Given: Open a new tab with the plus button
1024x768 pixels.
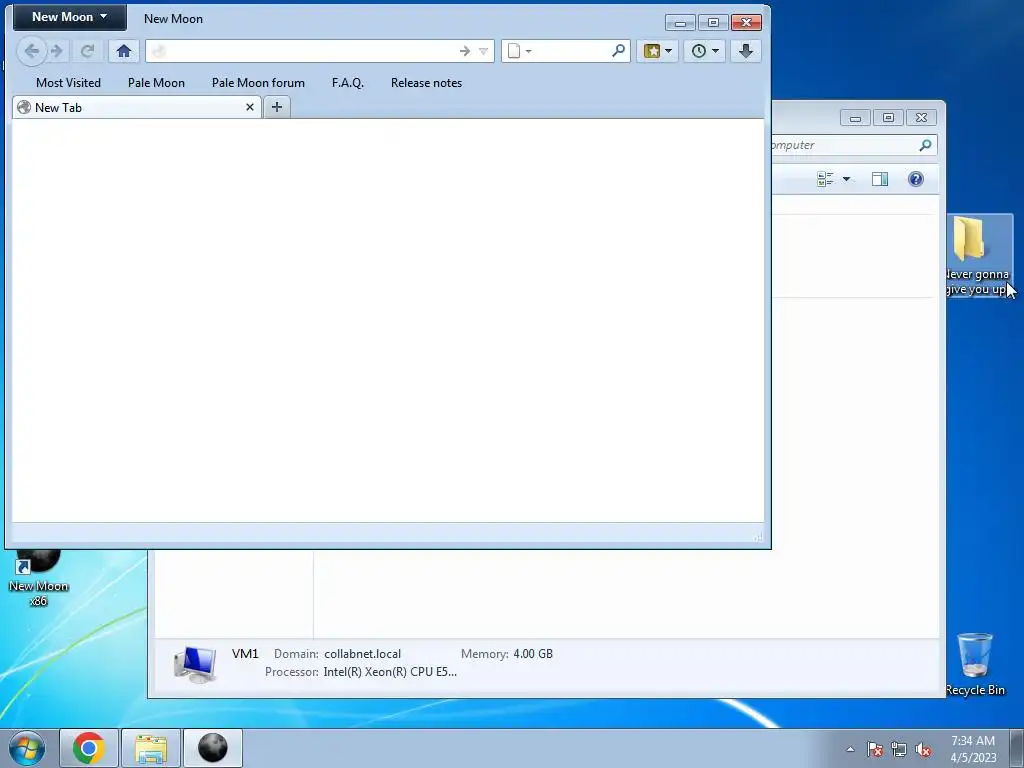Looking at the screenshot, I should (x=277, y=107).
